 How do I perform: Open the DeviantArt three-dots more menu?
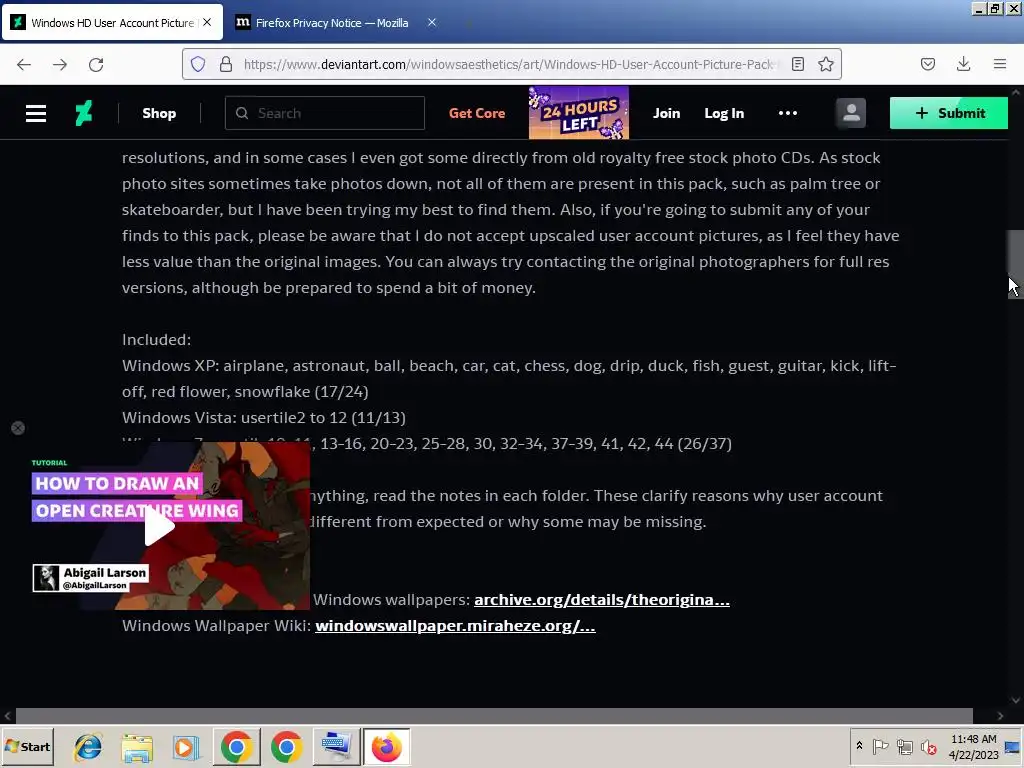(x=788, y=113)
